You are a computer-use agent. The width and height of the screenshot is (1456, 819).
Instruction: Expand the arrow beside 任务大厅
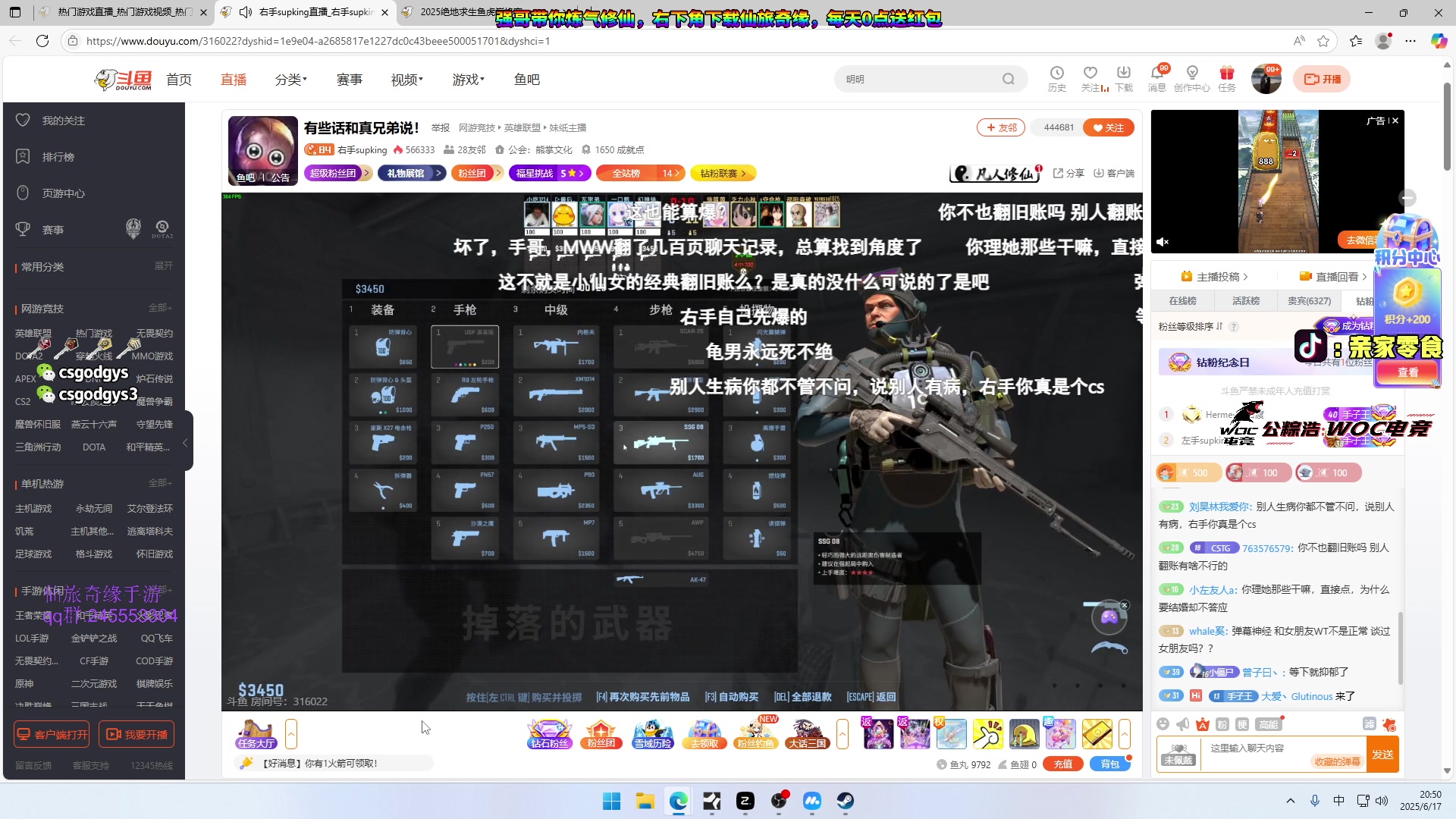pyautogui.click(x=291, y=734)
